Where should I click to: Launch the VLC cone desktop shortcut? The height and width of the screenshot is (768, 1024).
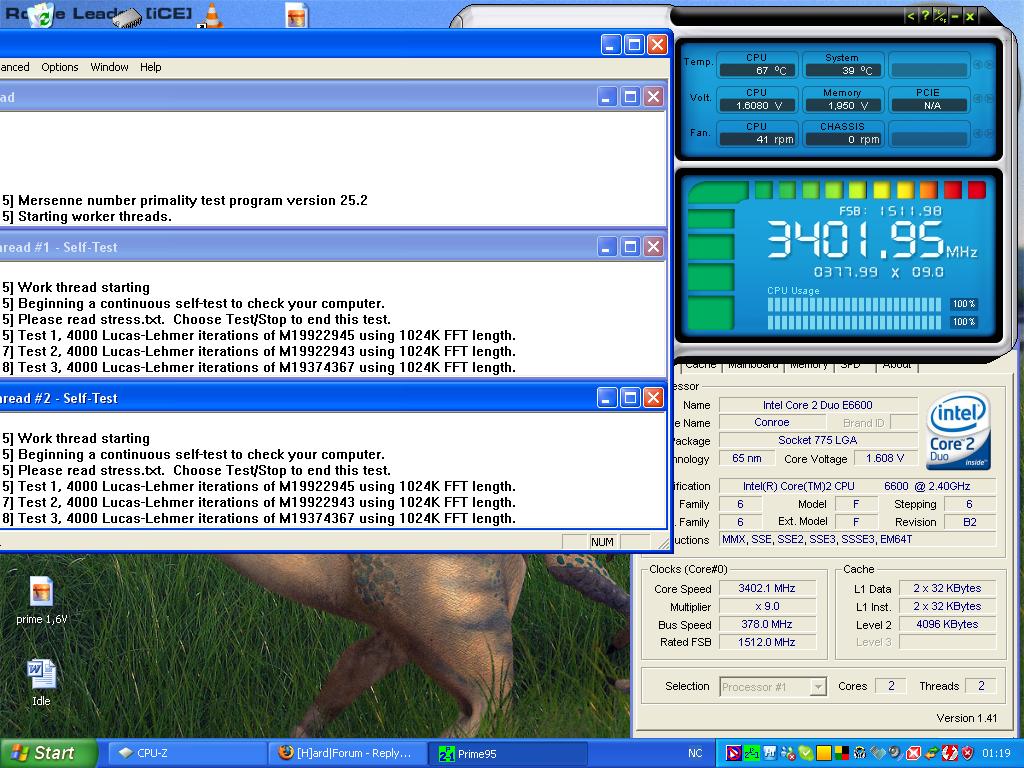point(212,16)
